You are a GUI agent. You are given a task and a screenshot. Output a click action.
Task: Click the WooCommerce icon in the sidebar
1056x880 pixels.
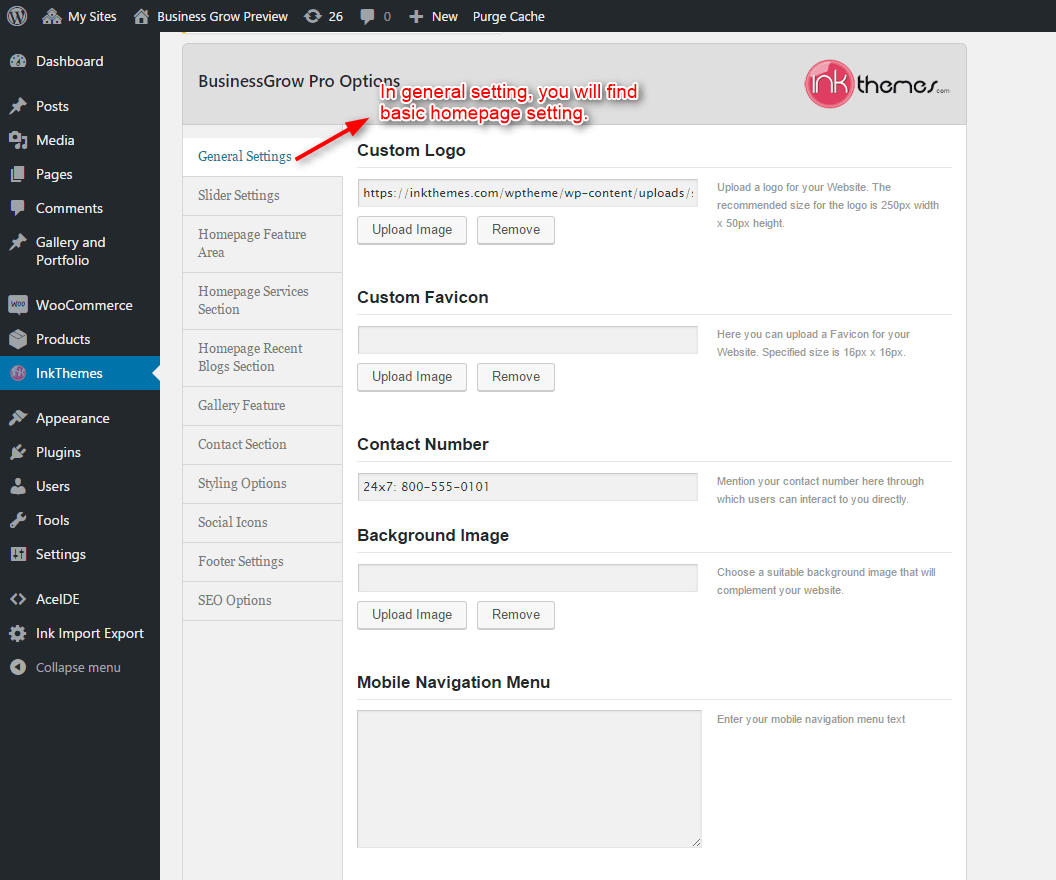pyautogui.click(x=18, y=305)
